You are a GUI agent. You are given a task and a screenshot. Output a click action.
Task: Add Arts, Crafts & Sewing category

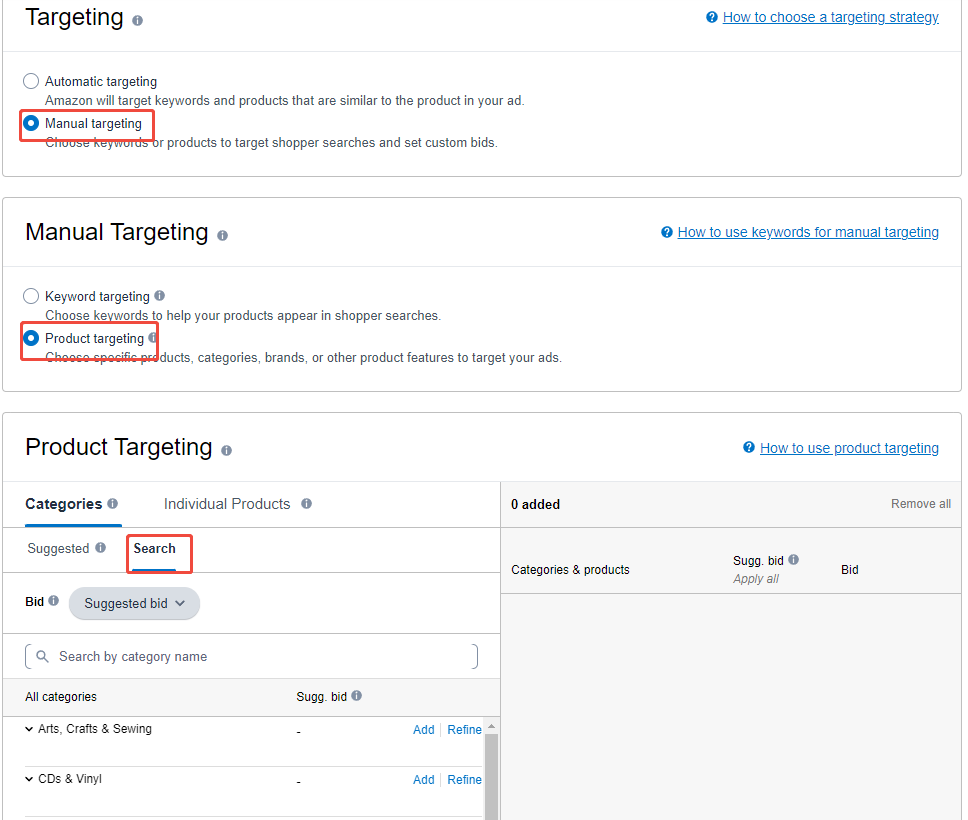pos(423,730)
